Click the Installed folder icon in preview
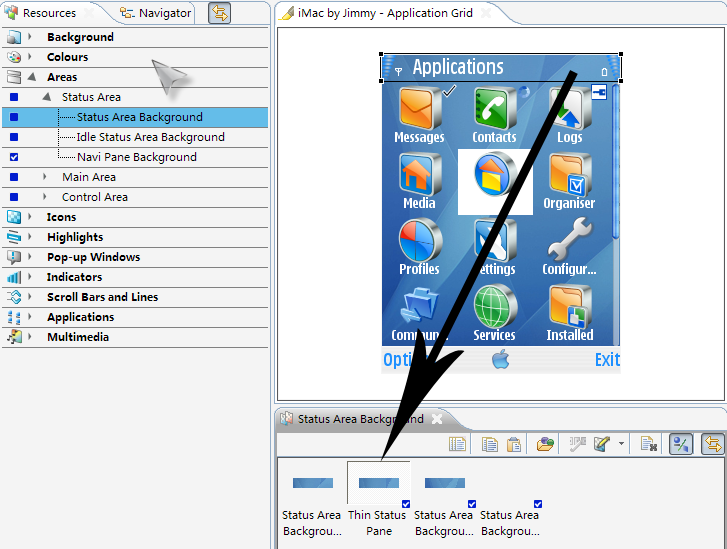Viewport: 727px width, 549px height. click(x=569, y=307)
